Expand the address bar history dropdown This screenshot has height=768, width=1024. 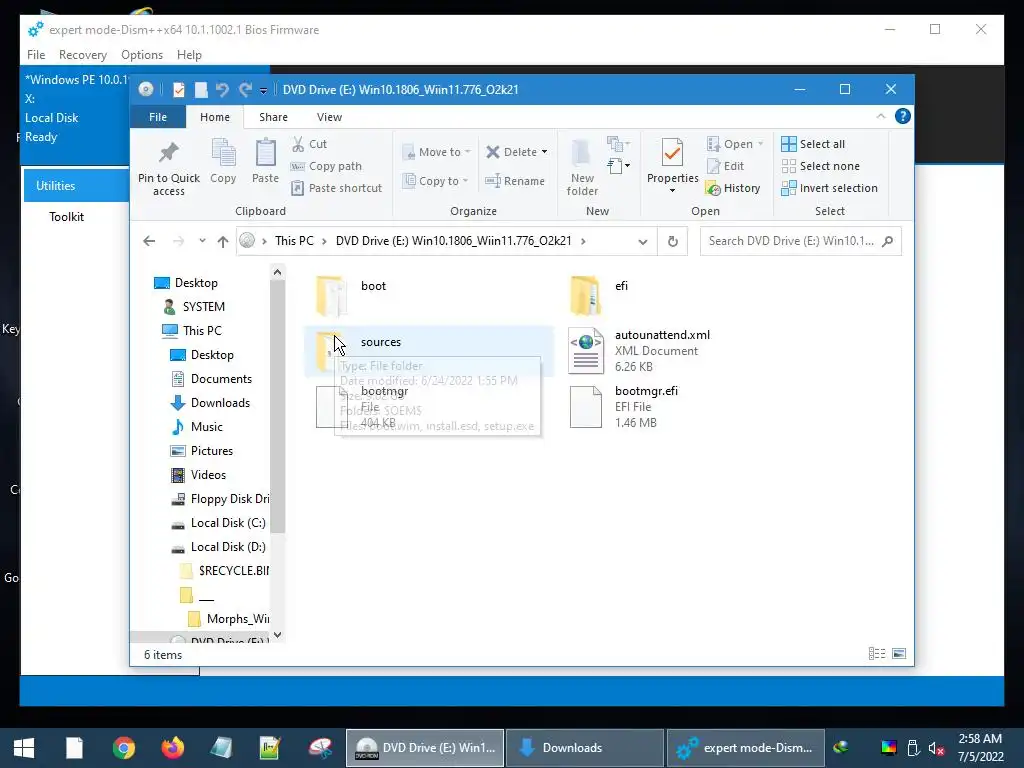(643, 242)
